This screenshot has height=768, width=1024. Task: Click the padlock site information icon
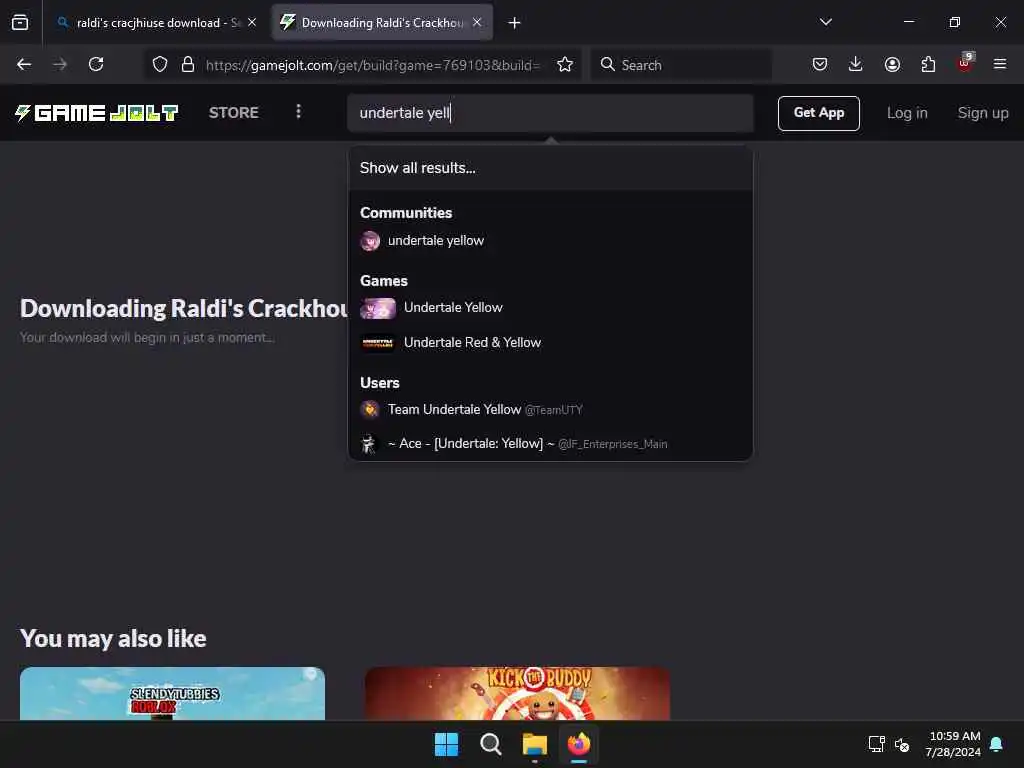(188, 64)
